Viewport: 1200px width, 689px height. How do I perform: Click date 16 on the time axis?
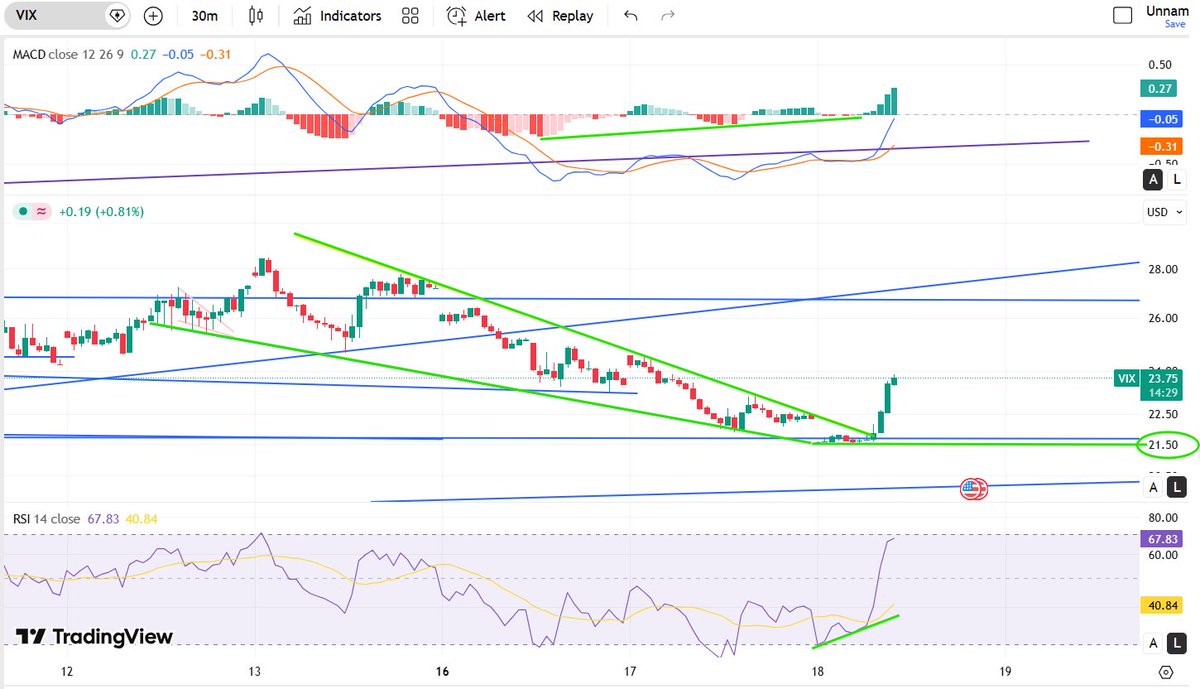(441, 672)
